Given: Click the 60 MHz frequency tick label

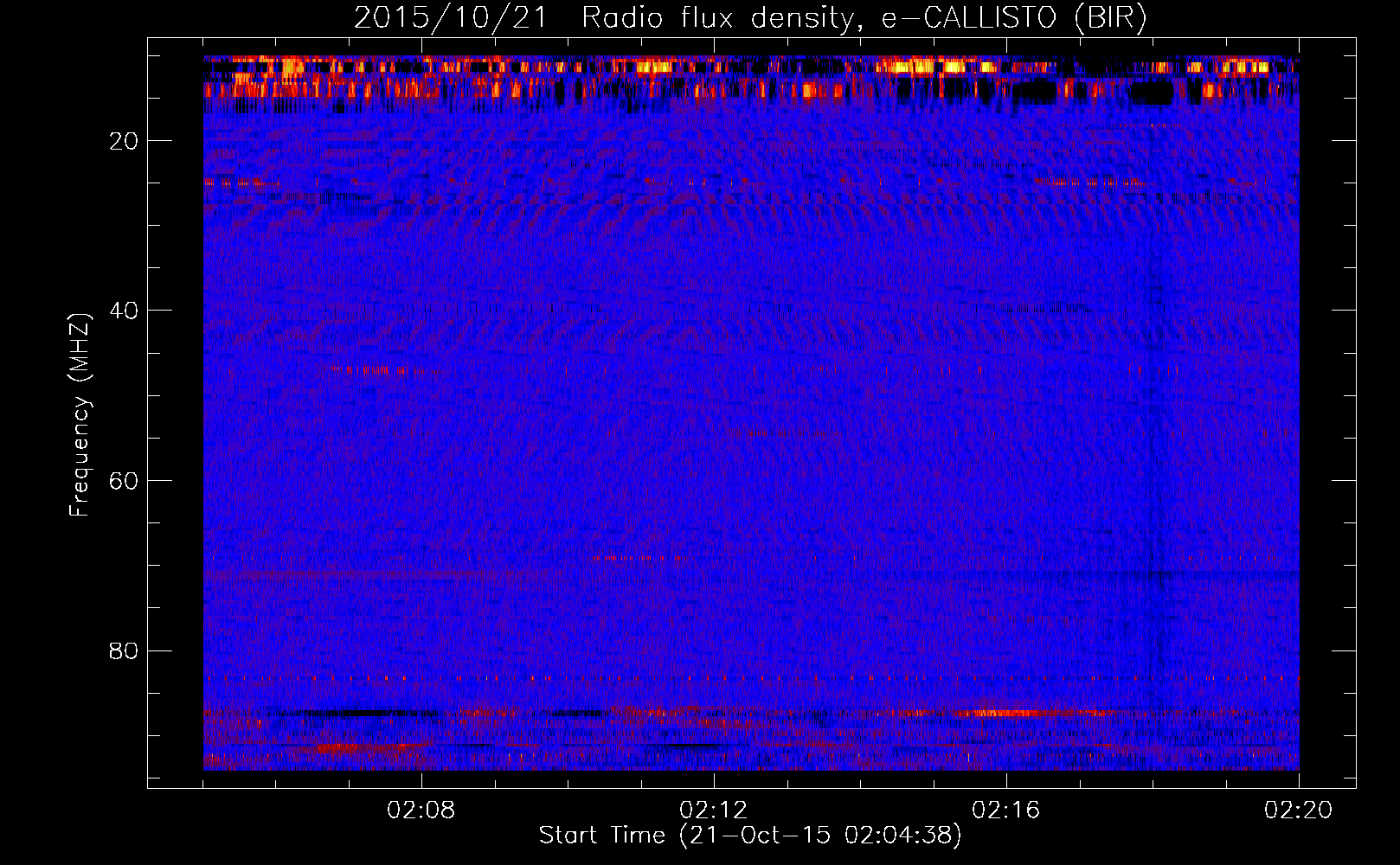Looking at the screenshot, I should (124, 481).
